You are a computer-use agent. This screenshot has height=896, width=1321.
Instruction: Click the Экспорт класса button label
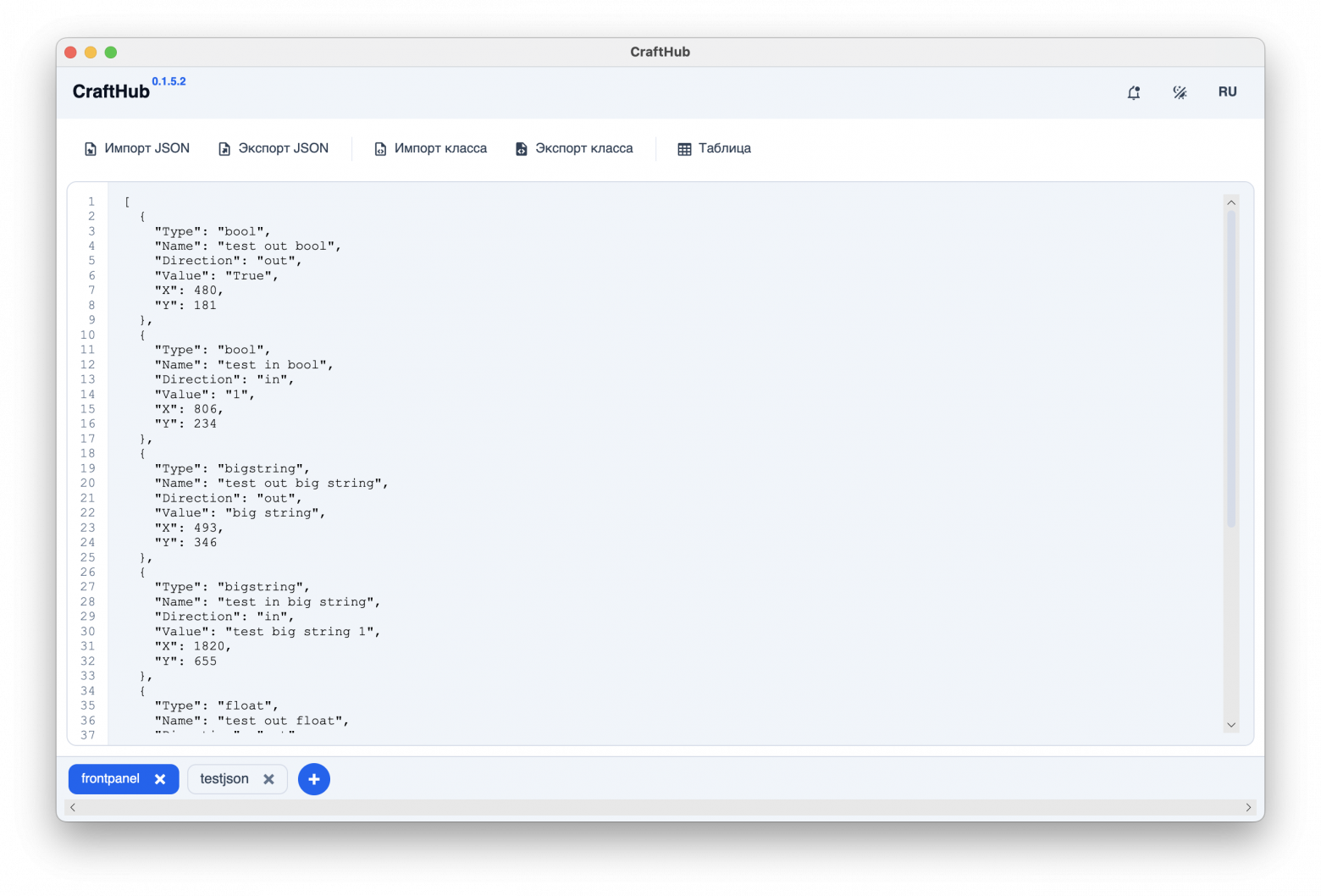click(x=584, y=148)
